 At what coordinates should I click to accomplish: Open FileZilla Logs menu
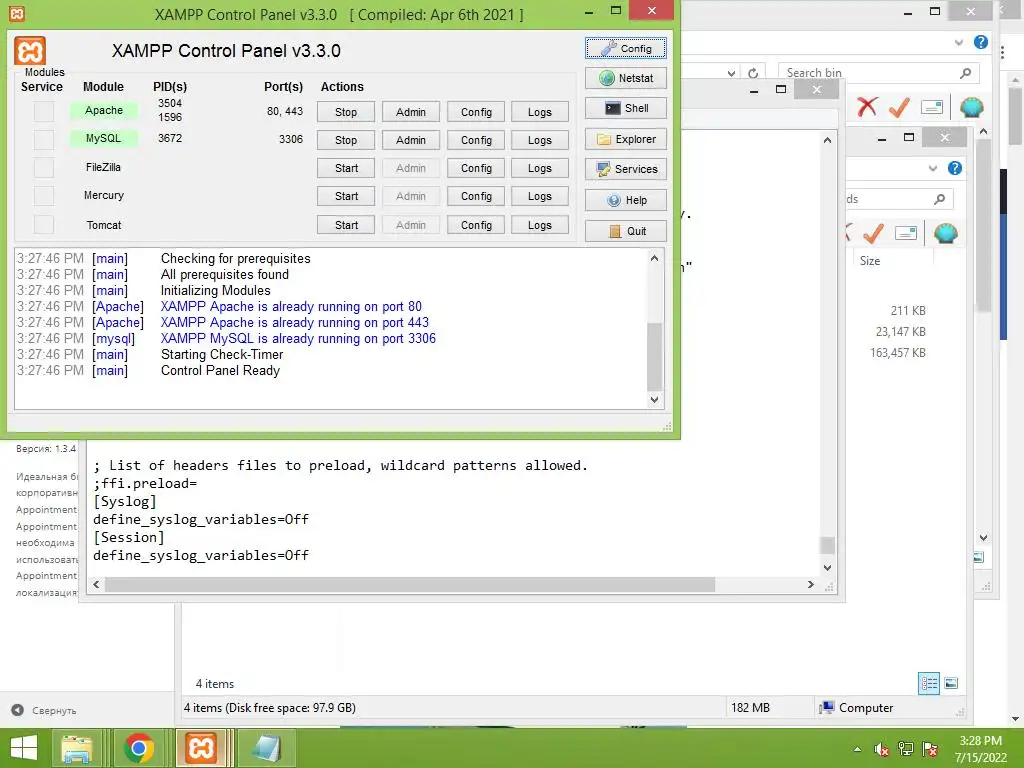click(x=539, y=168)
